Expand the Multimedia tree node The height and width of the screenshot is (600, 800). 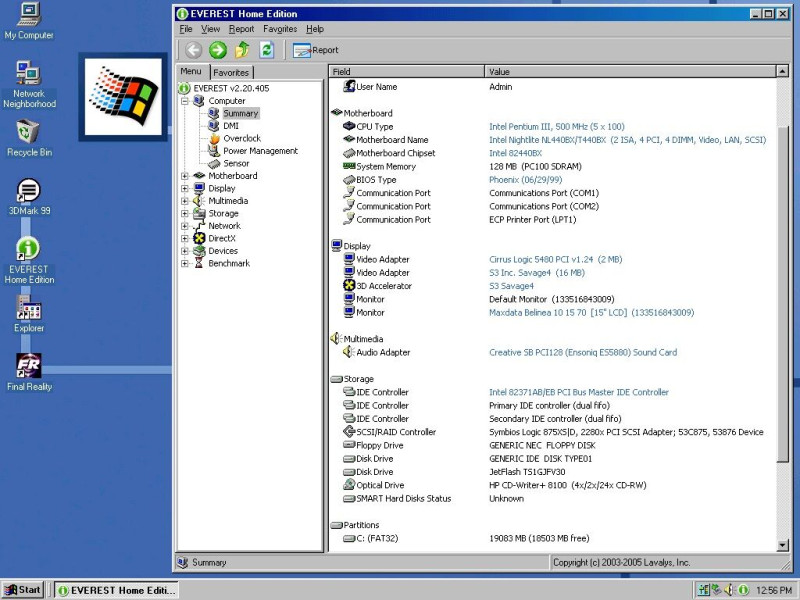click(x=185, y=201)
